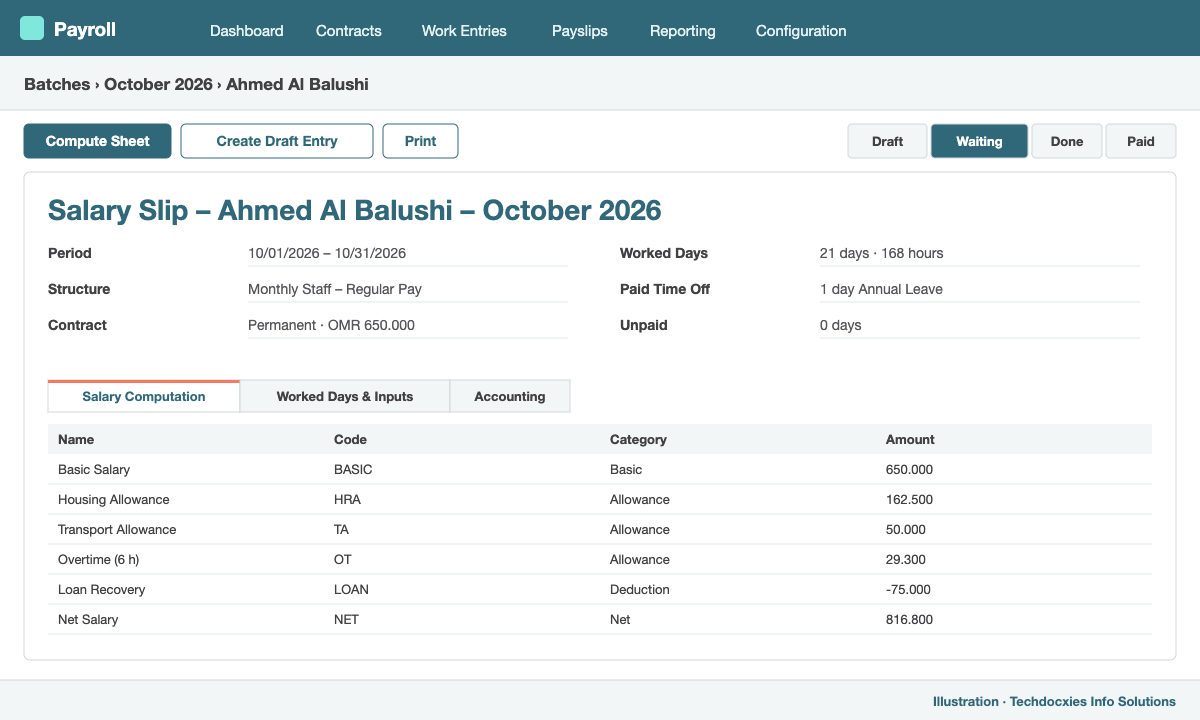
Task: Click the Compute Sheet button
Action: coord(98,141)
